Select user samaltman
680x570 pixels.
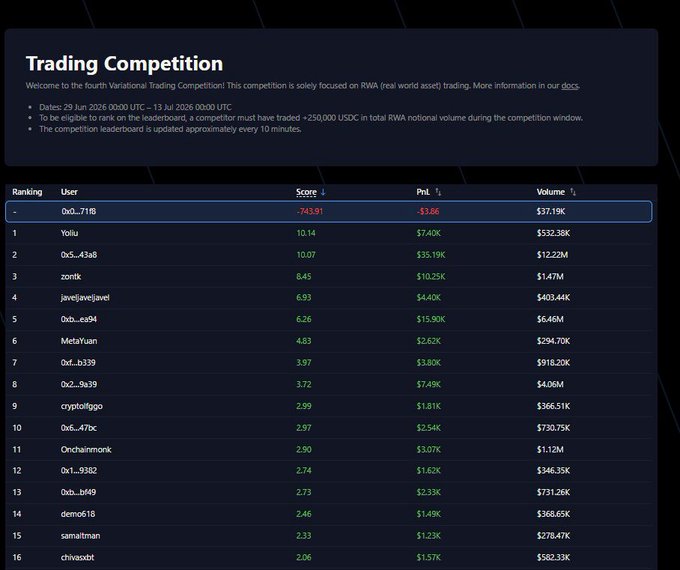80,535
